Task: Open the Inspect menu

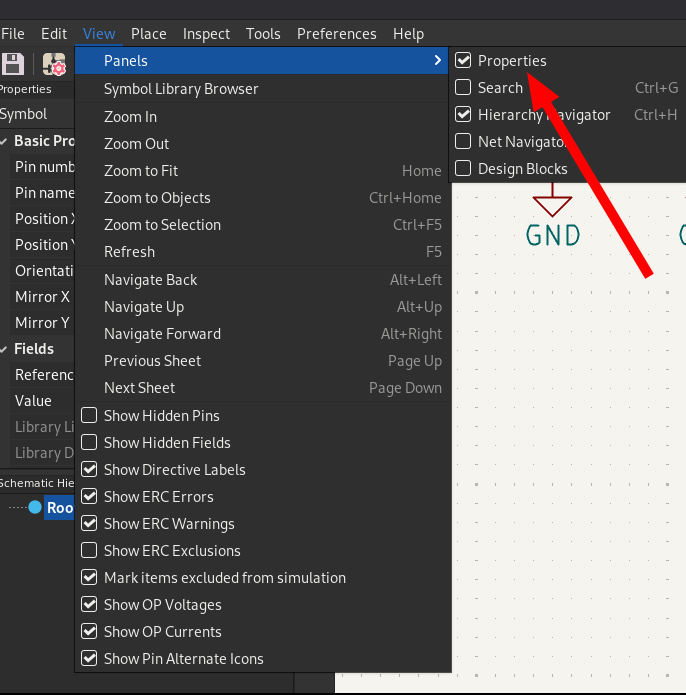Action: 206,34
